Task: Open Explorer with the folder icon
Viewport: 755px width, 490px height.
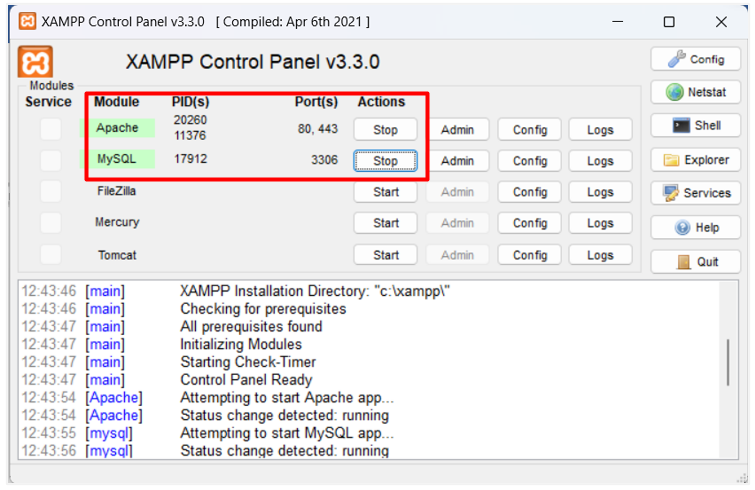Action: coord(697,160)
